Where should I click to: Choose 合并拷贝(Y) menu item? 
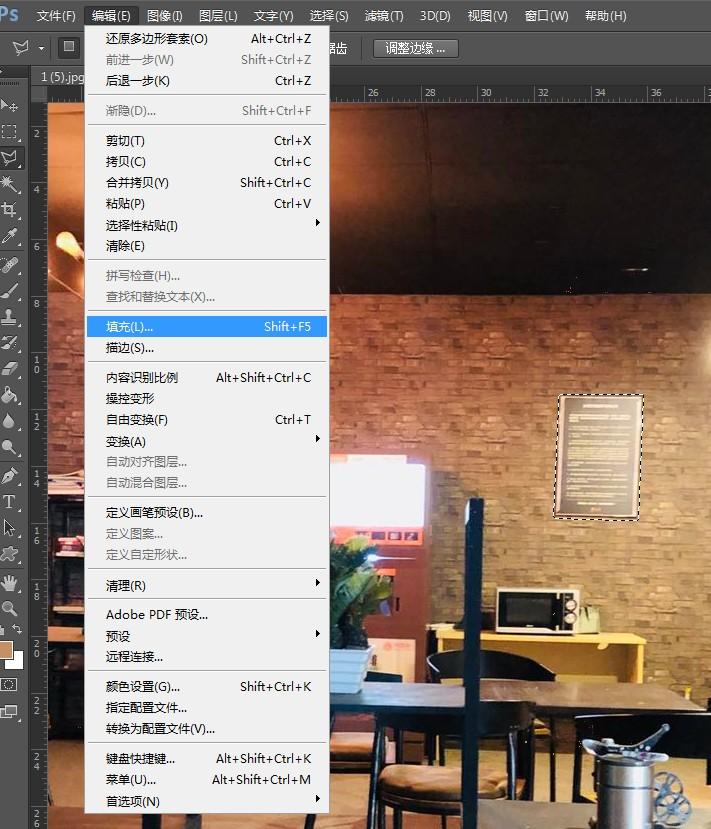tap(207, 182)
